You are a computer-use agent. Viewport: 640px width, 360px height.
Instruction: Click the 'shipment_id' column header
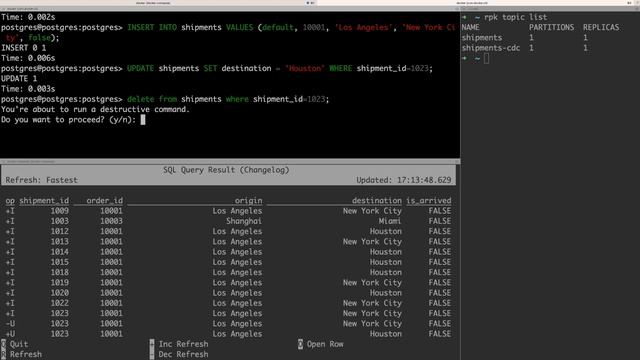point(44,200)
